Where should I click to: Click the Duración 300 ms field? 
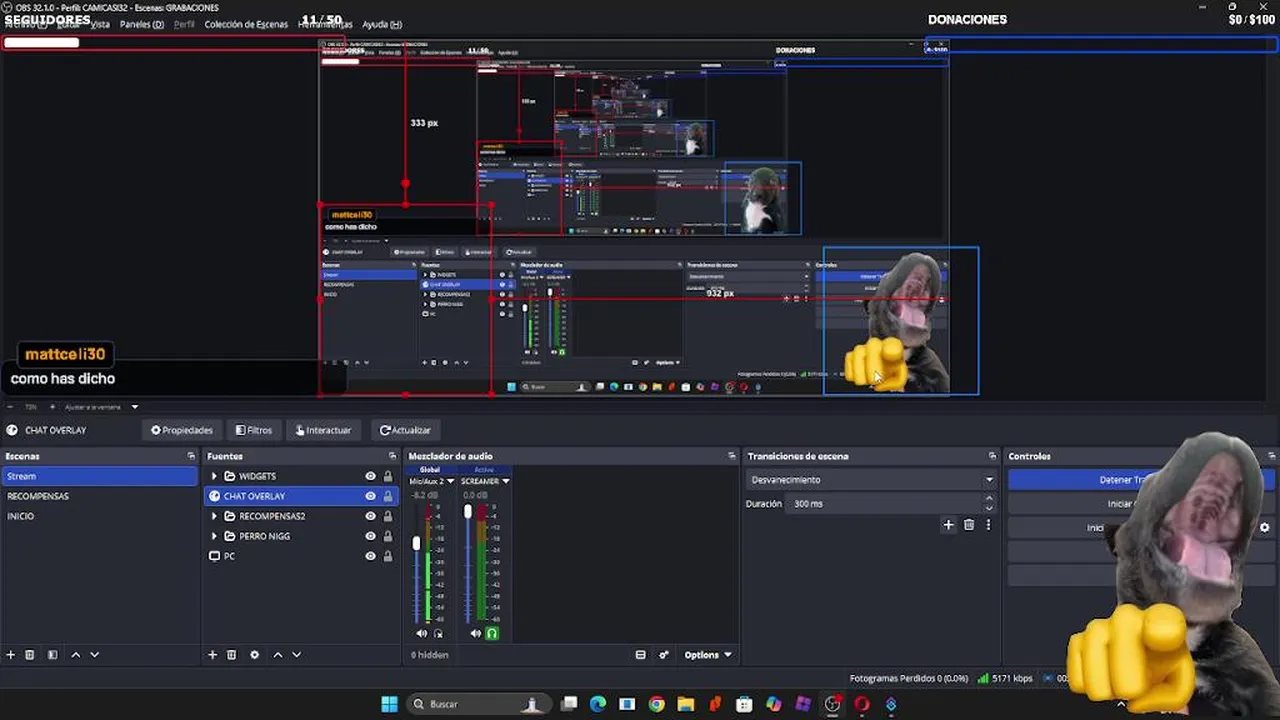coord(890,504)
